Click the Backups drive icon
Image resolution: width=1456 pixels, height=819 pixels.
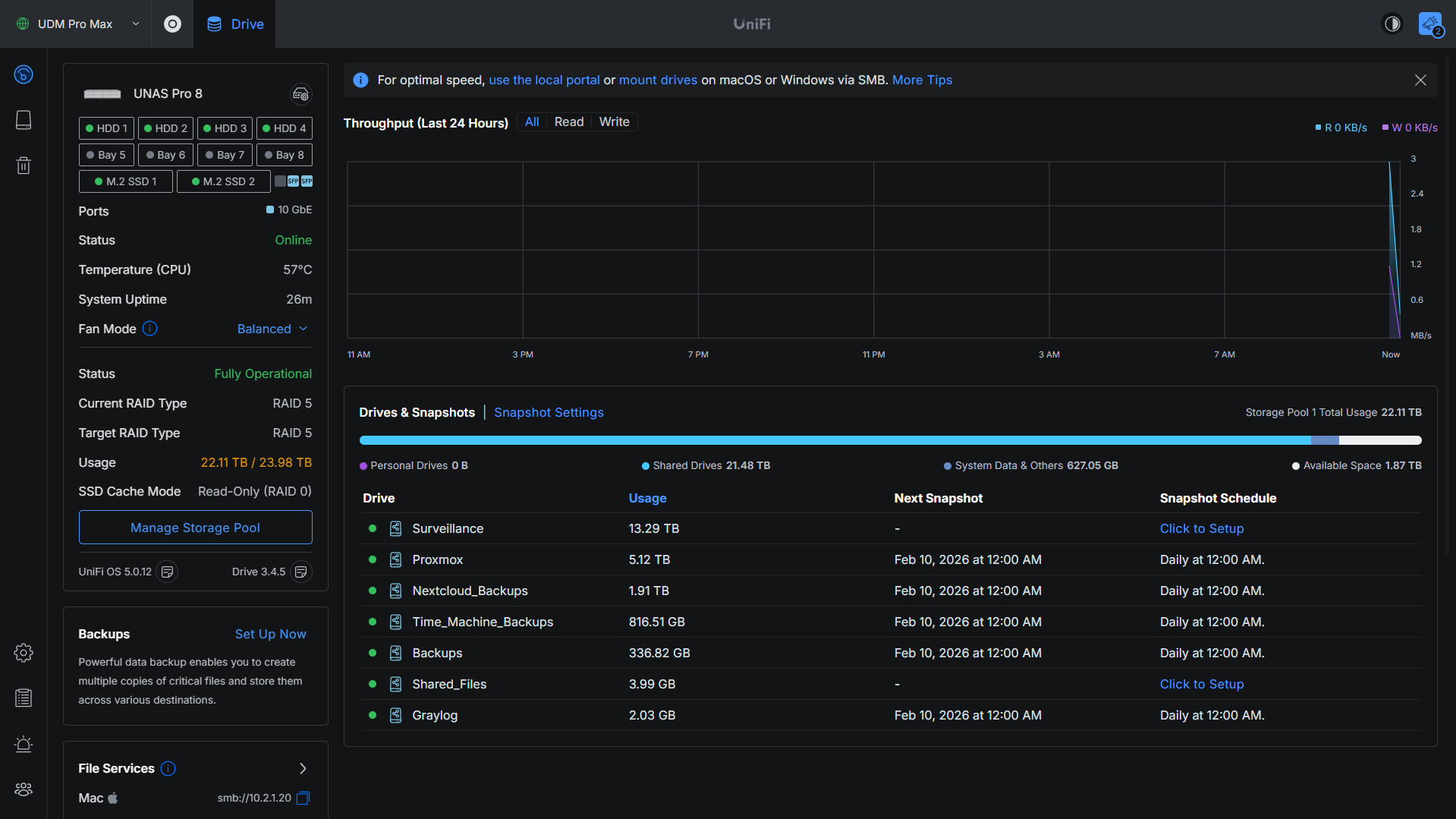pyautogui.click(x=395, y=654)
